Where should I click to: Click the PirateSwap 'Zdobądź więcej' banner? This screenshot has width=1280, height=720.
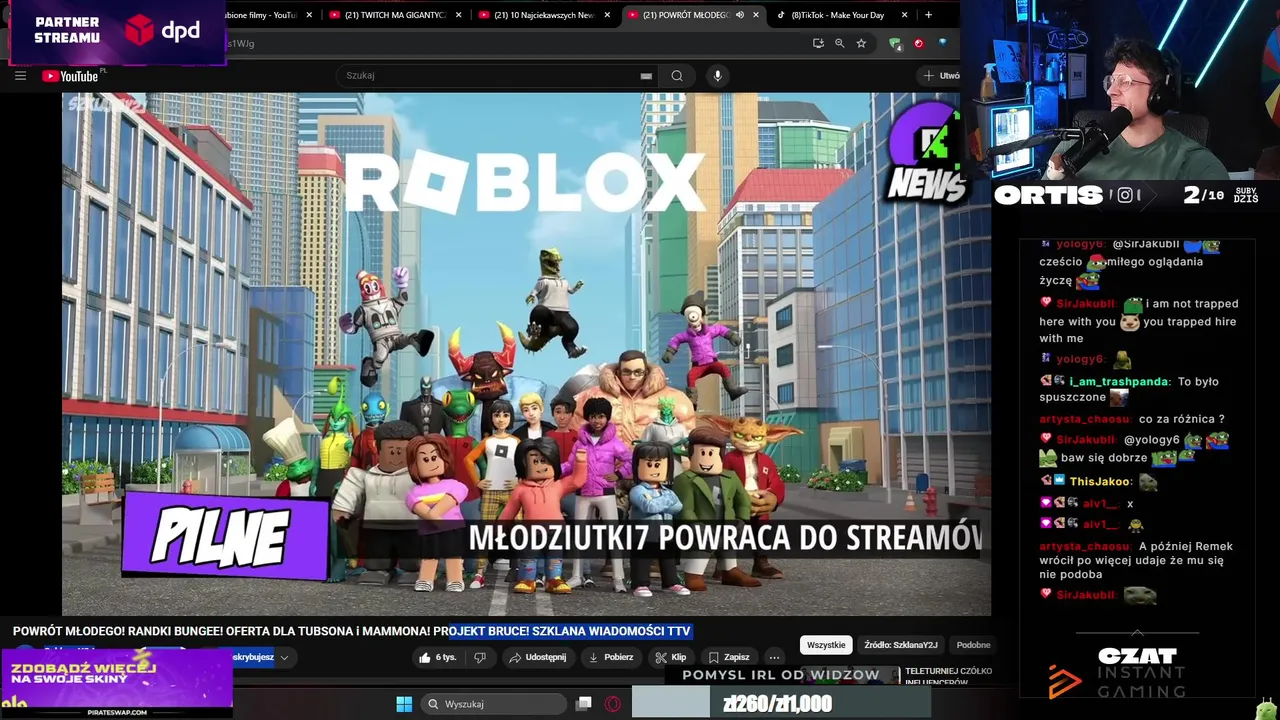click(x=117, y=683)
